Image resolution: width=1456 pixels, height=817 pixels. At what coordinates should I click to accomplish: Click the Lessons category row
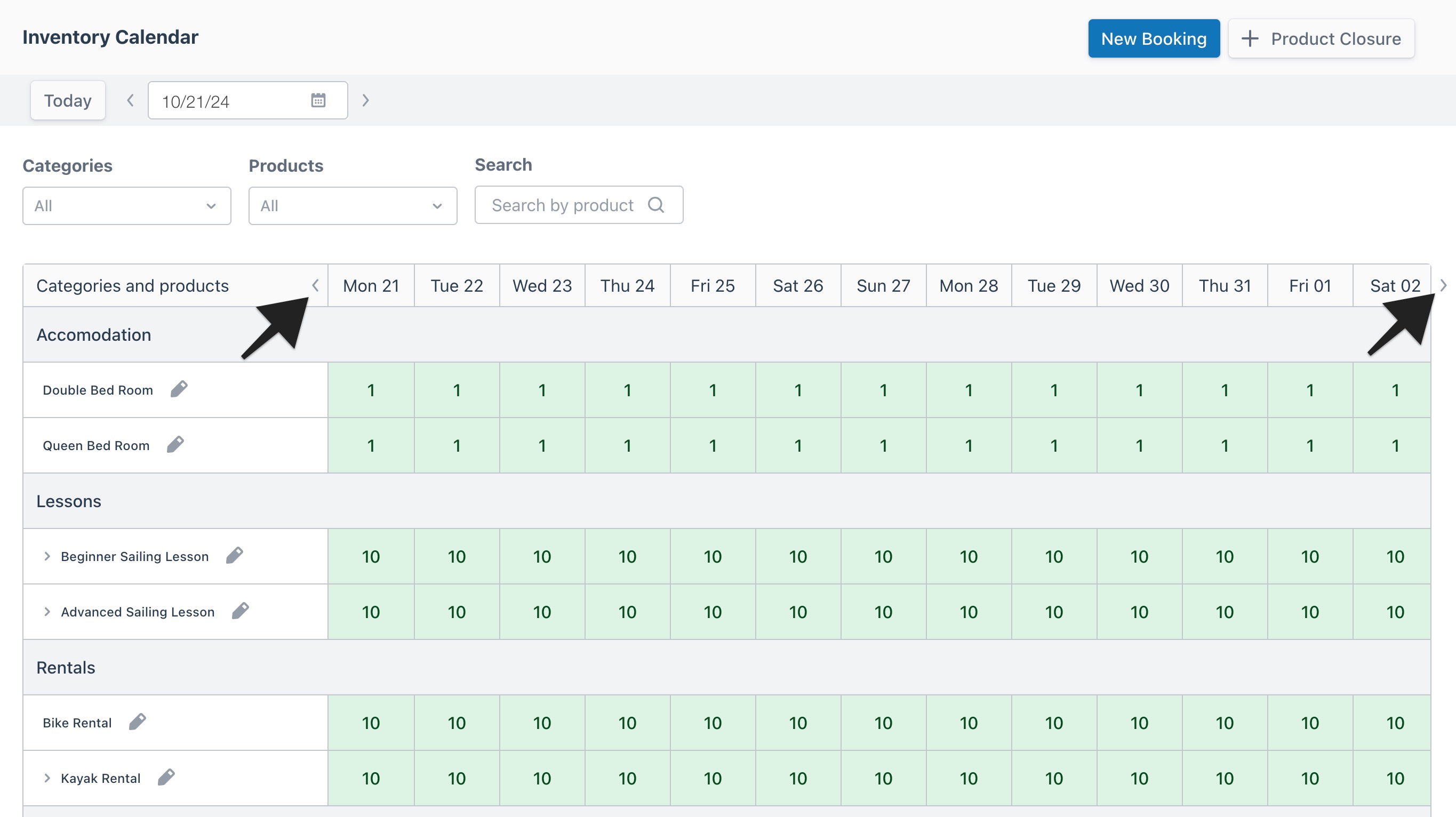pyautogui.click(x=727, y=501)
